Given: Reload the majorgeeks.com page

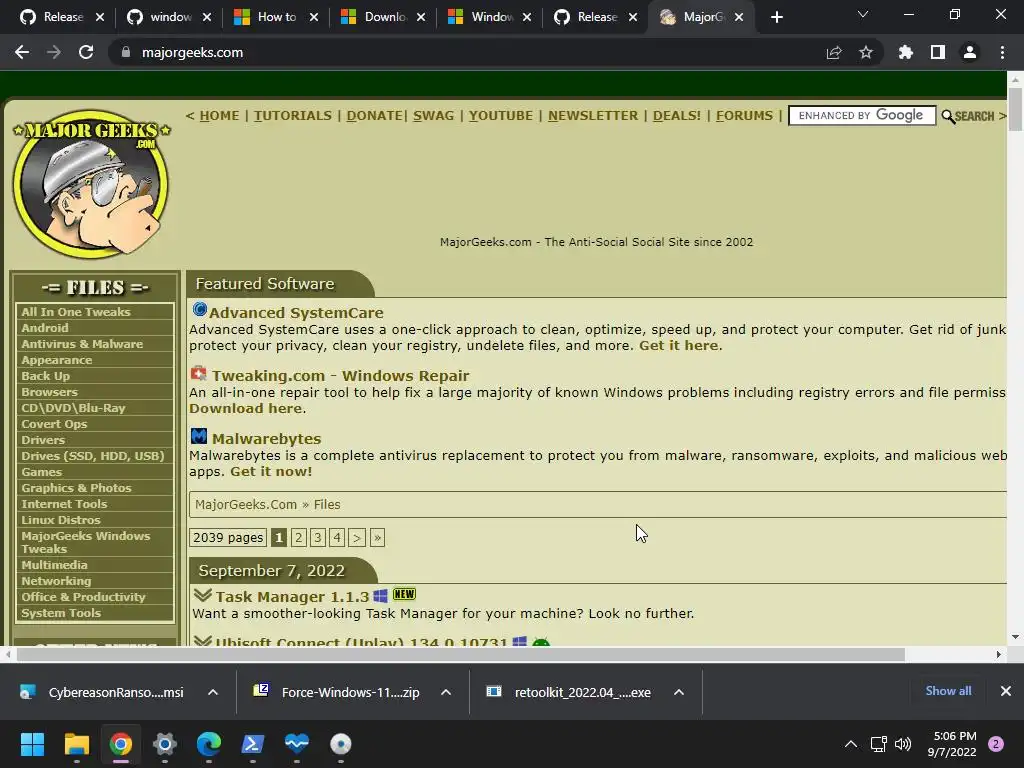Looking at the screenshot, I should coord(86,52).
